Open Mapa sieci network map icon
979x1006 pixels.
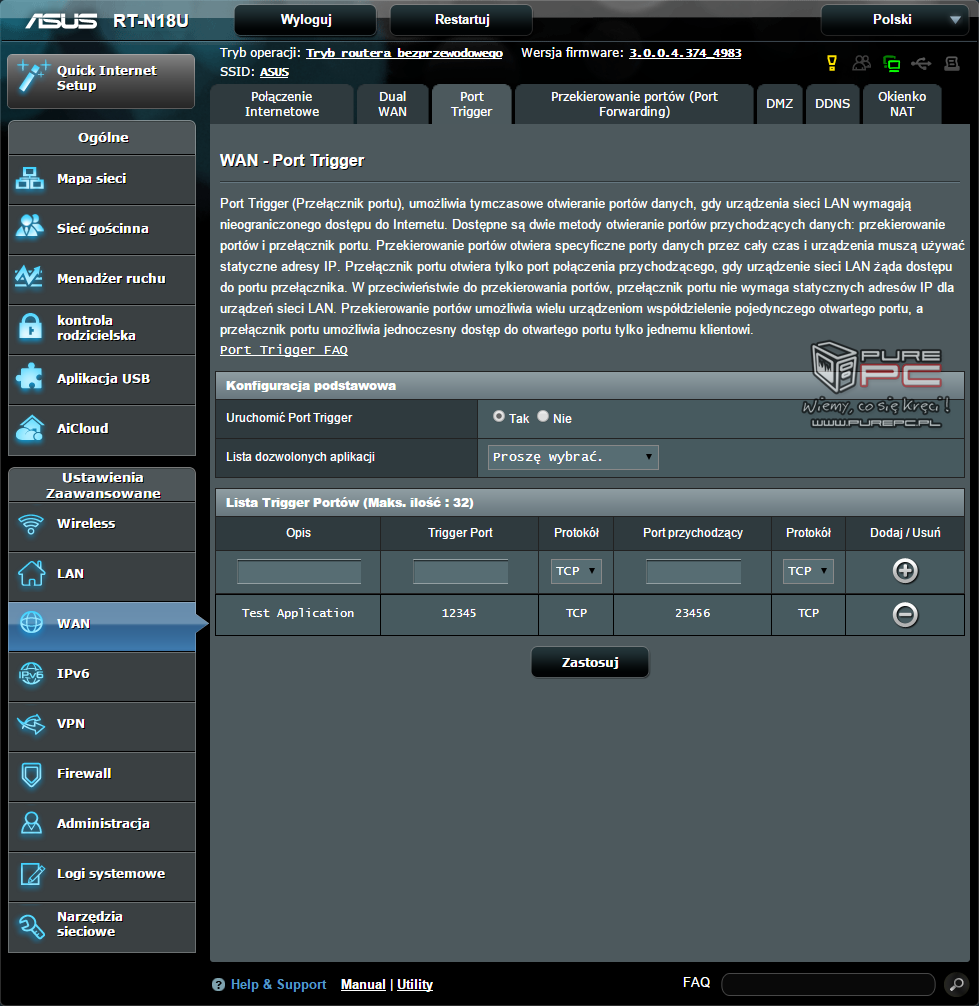click(x=30, y=179)
